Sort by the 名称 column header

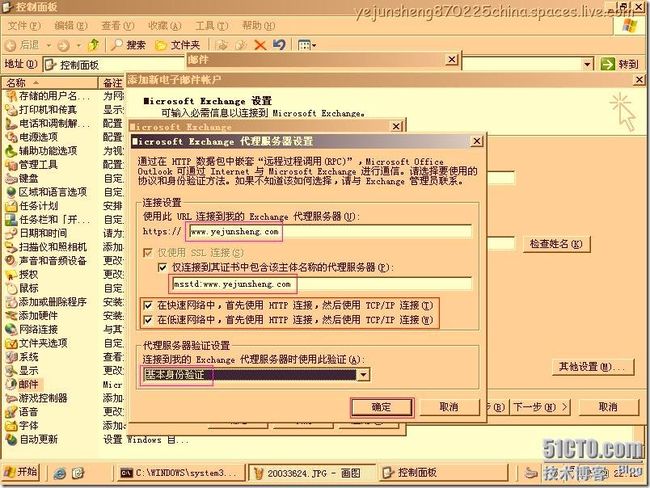[51, 83]
